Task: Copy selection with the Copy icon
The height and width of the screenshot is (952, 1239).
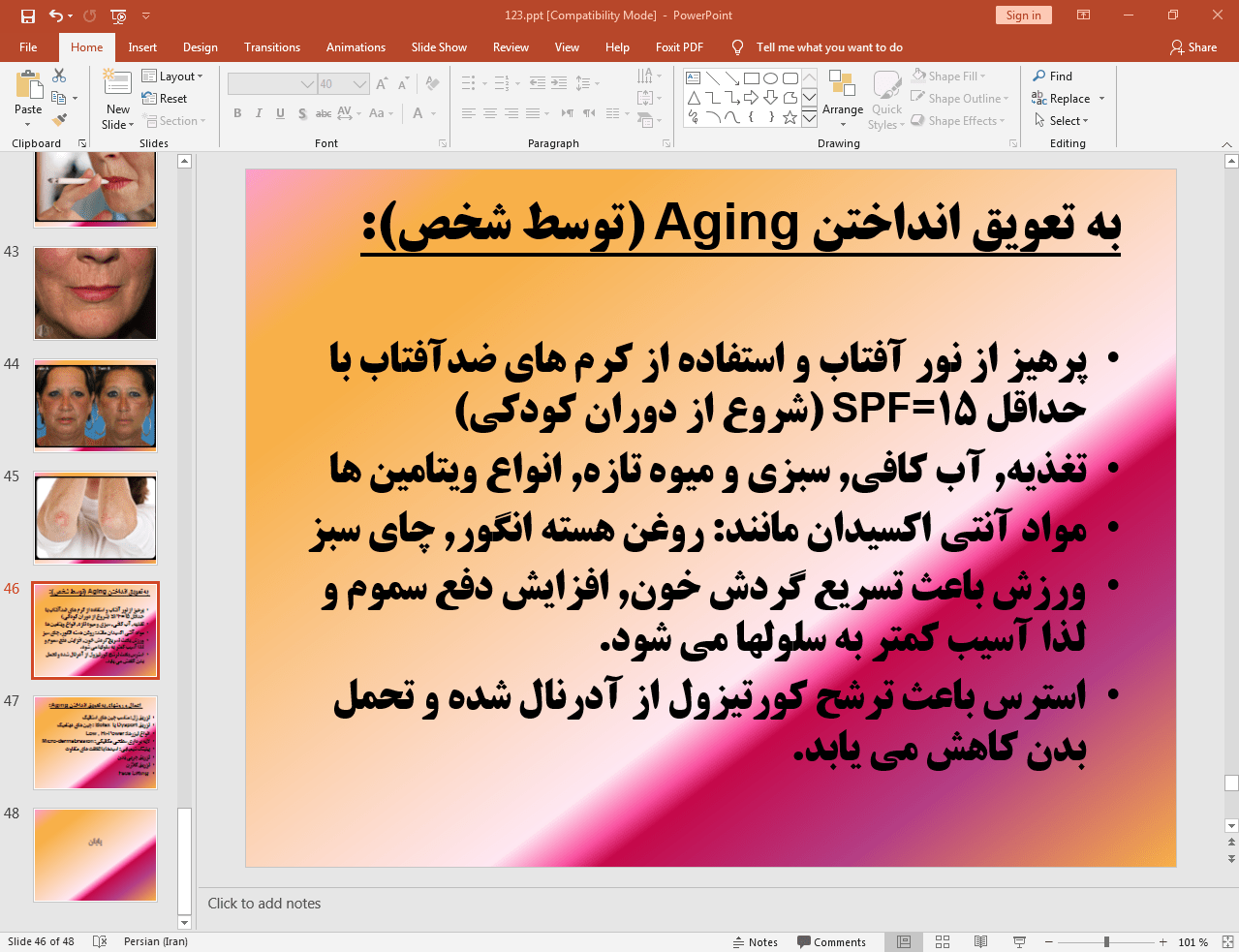Action: (59, 98)
